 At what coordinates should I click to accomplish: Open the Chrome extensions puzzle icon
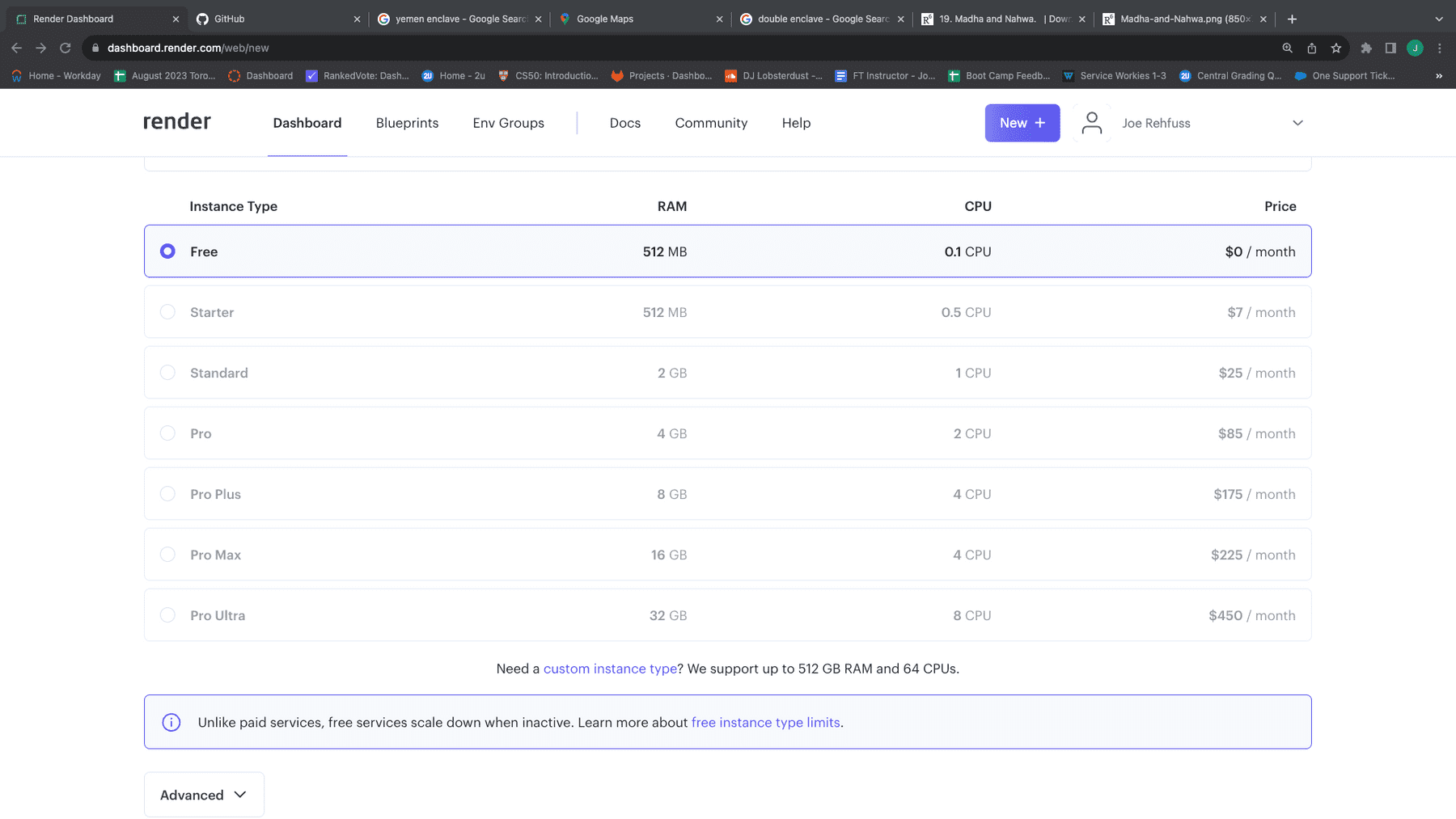click(x=1366, y=48)
